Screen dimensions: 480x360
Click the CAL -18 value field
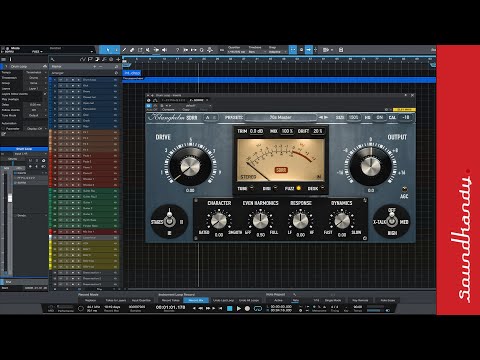pyautogui.click(x=406, y=117)
